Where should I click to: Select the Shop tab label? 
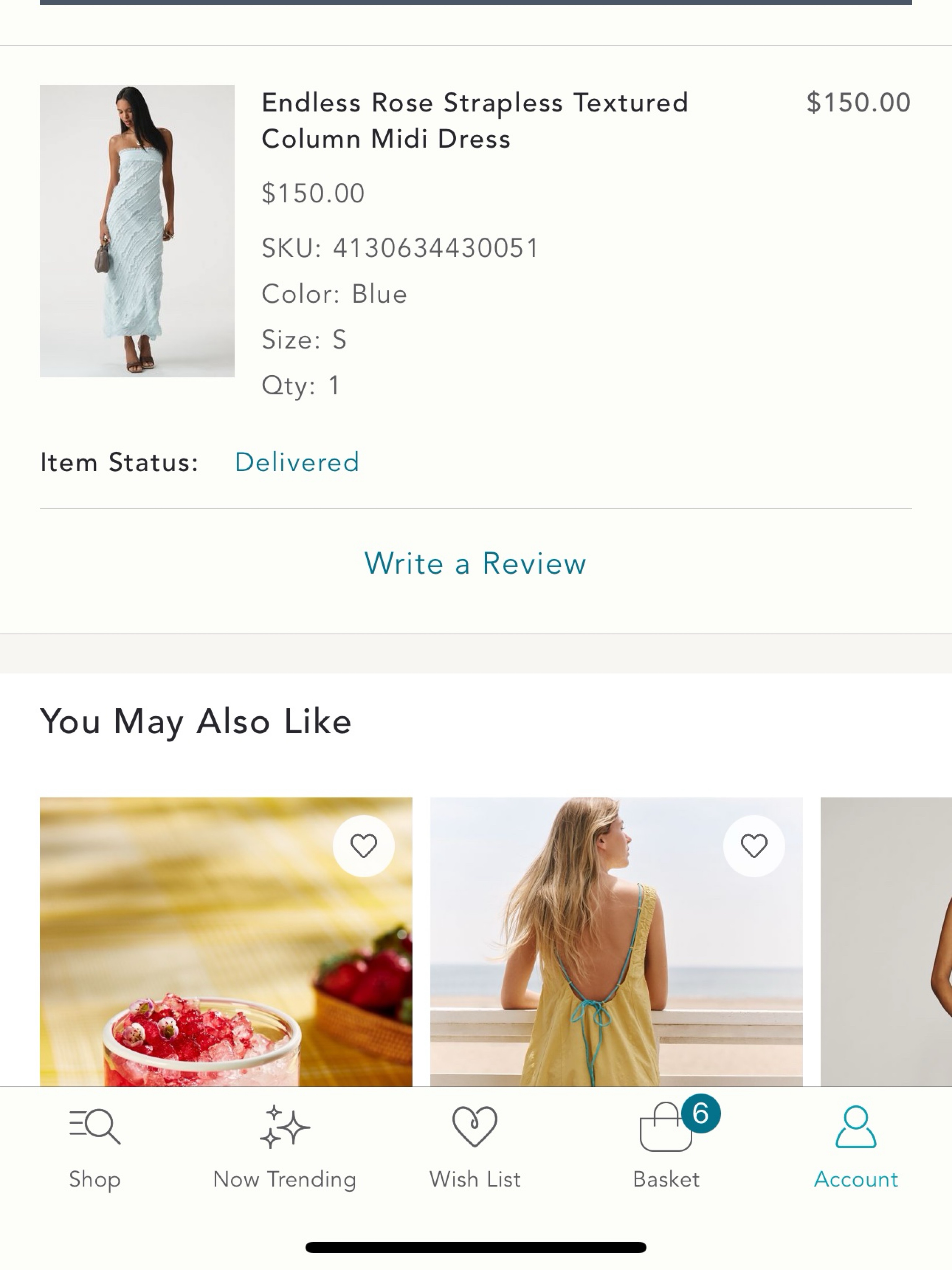pyautogui.click(x=95, y=1179)
